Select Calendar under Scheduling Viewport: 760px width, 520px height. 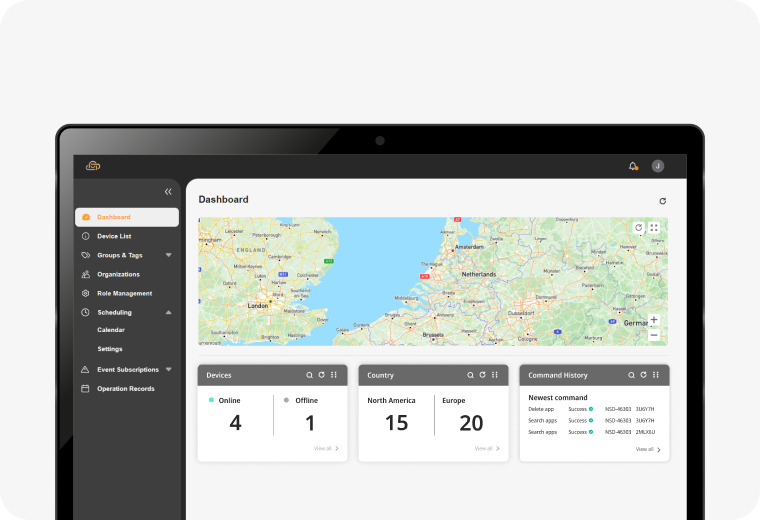(x=111, y=330)
